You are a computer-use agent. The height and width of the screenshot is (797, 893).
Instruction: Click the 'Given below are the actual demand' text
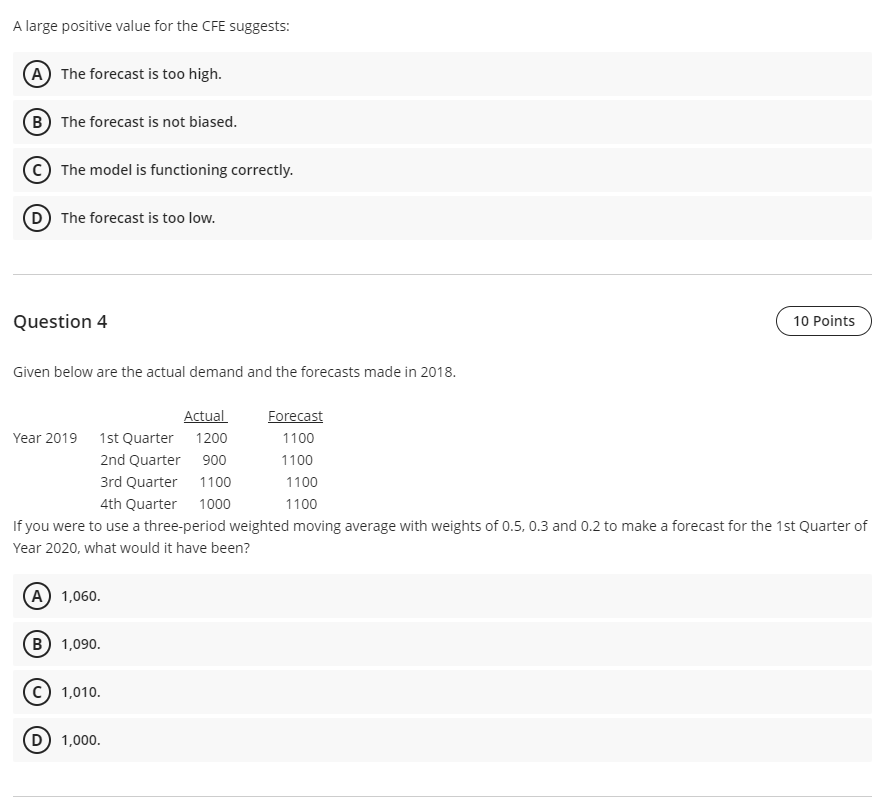pos(234,372)
